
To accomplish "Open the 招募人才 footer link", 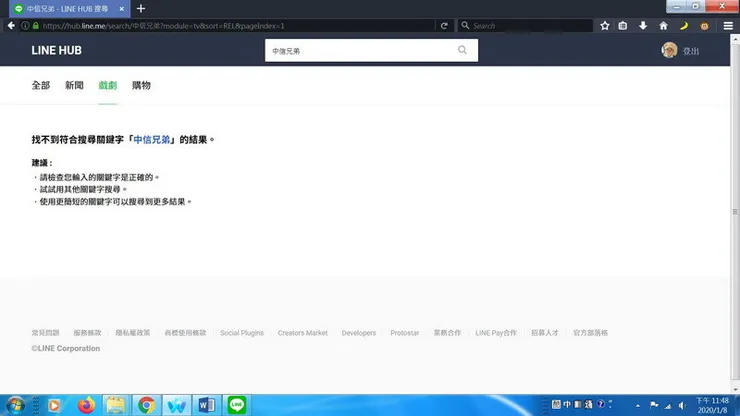I will coord(545,333).
